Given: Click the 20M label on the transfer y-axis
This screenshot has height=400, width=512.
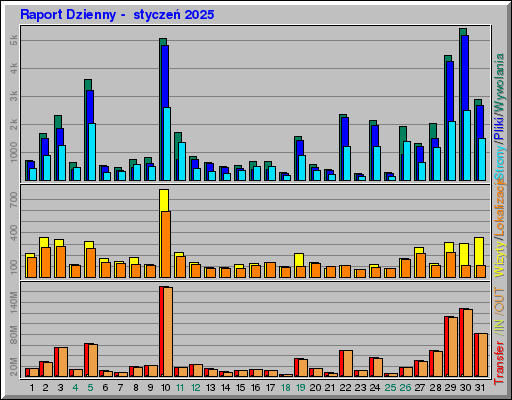Looking at the screenshot, I should tap(14, 367).
